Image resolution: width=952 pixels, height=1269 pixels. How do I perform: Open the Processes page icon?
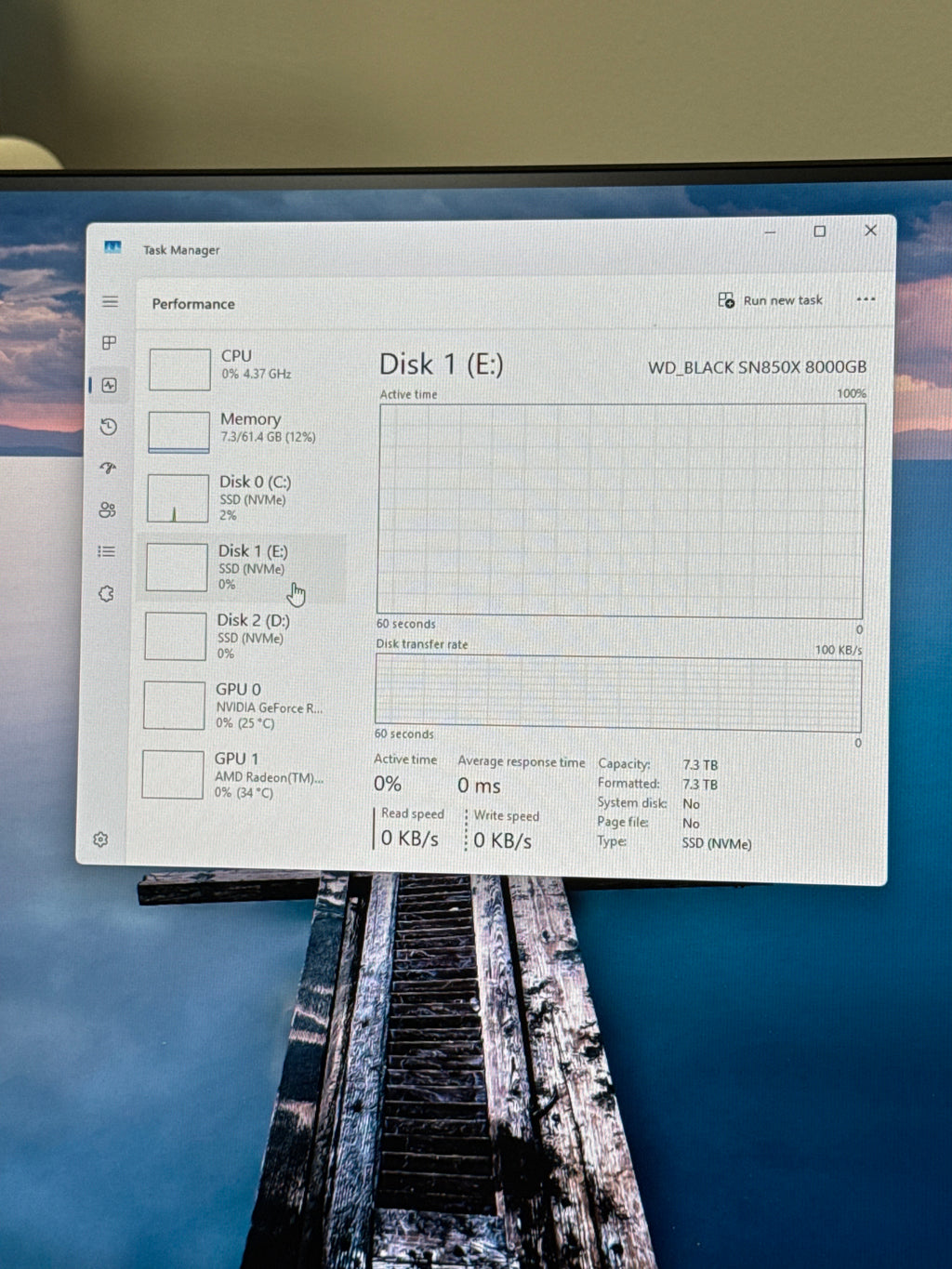[110, 343]
